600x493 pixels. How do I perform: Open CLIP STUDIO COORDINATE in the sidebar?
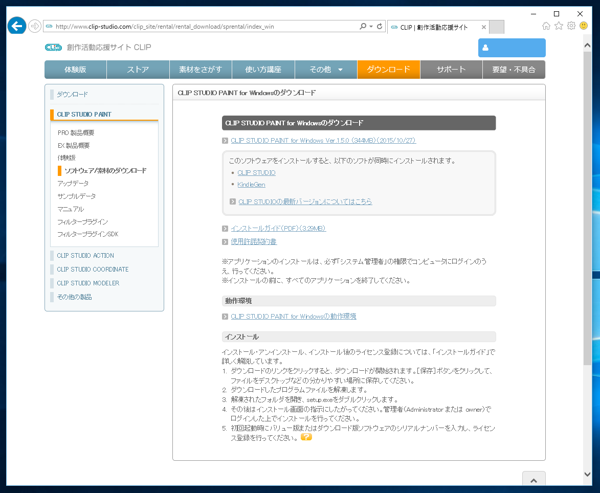point(93,269)
